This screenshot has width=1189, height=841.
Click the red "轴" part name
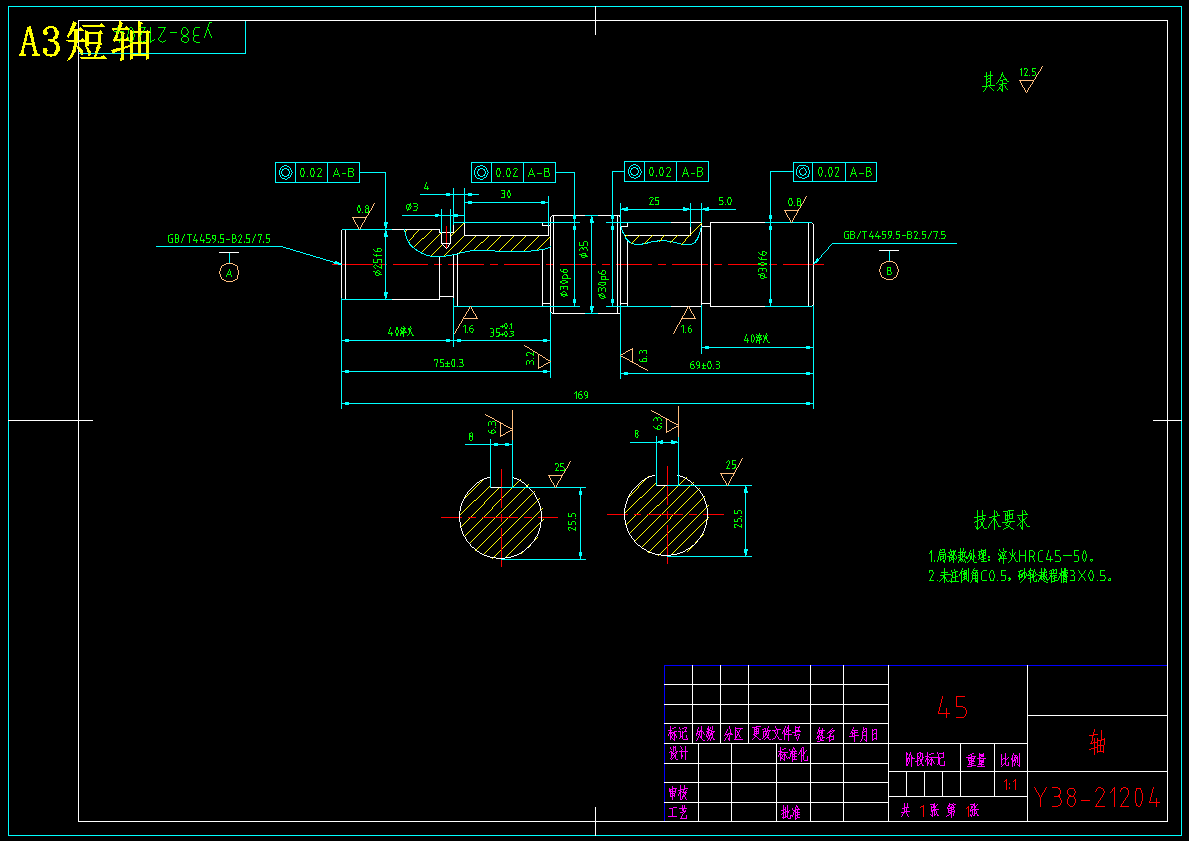coord(1097,742)
